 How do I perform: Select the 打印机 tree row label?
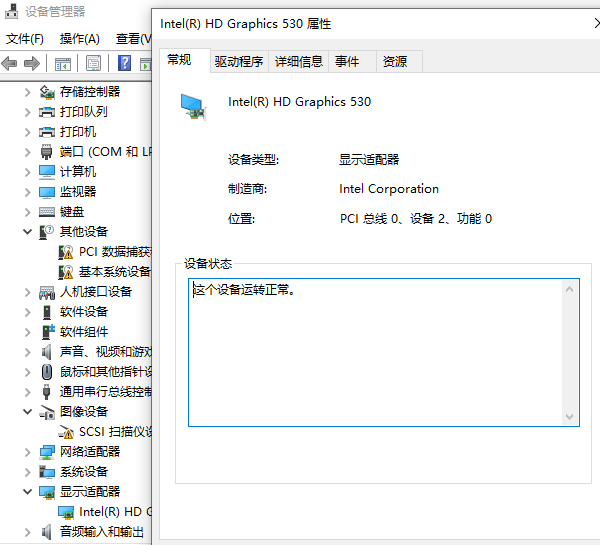[x=78, y=132]
